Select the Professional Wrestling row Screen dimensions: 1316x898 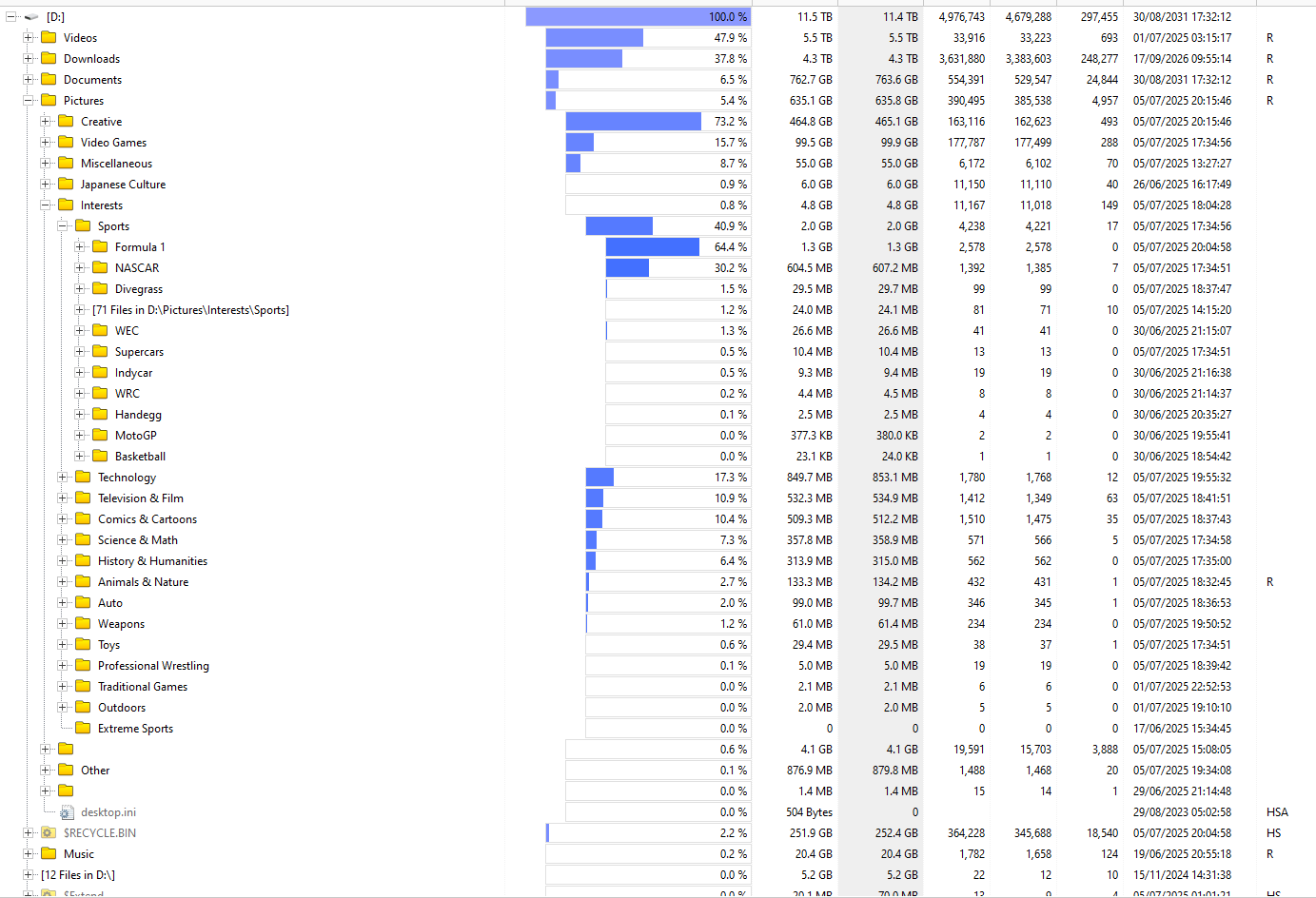(153, 666)
